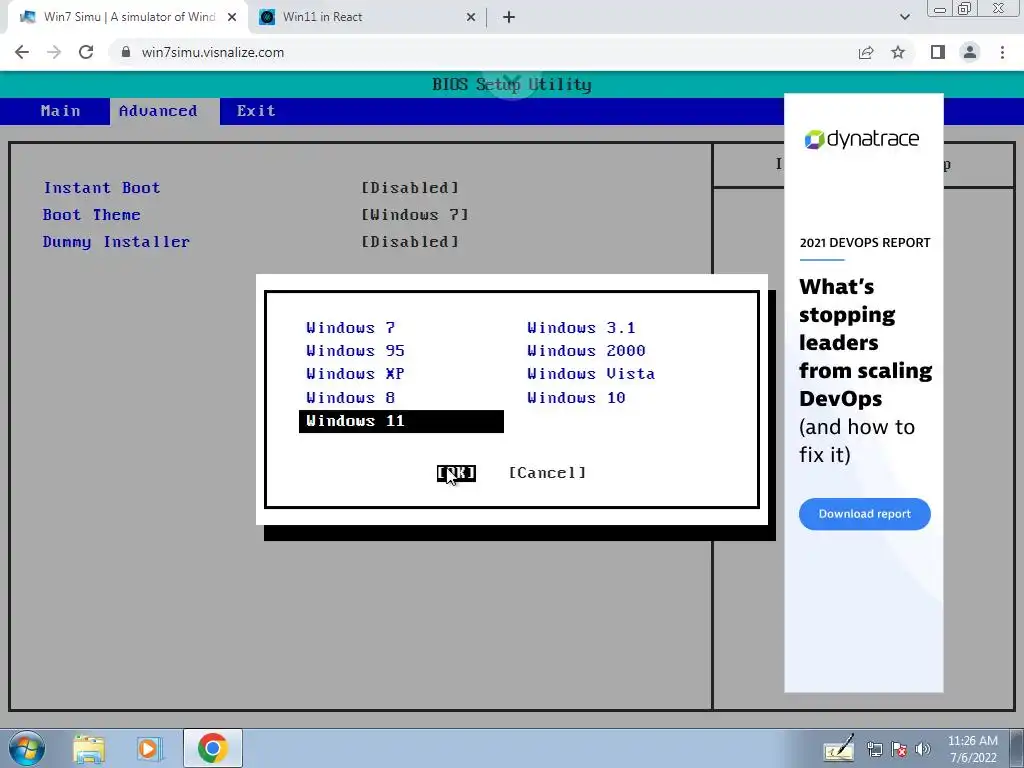Toggle the Instant Boot [Disabled] value

point(410,188)
